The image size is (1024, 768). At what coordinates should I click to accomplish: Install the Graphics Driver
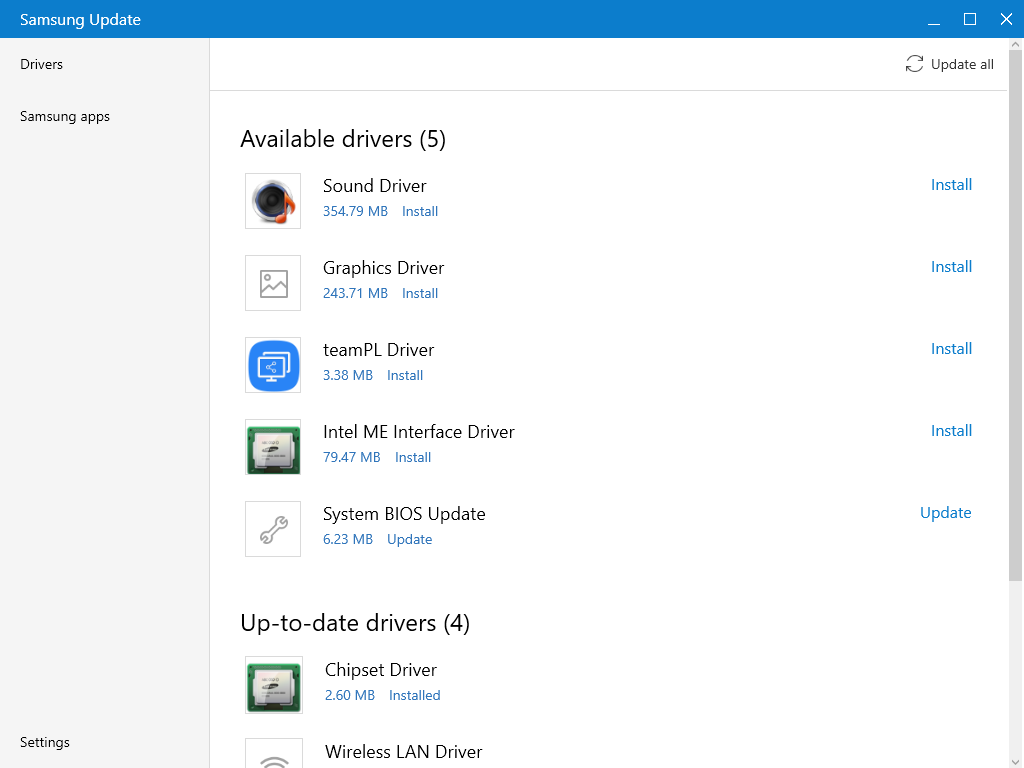point(951,267)
